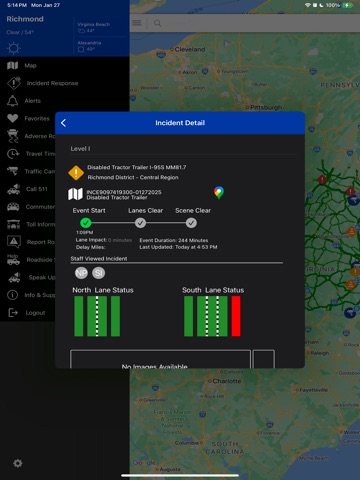This screenshot has height=480, width=360.
Task: Click the leftmost green lane in South Lane Status
Action: 188,316
